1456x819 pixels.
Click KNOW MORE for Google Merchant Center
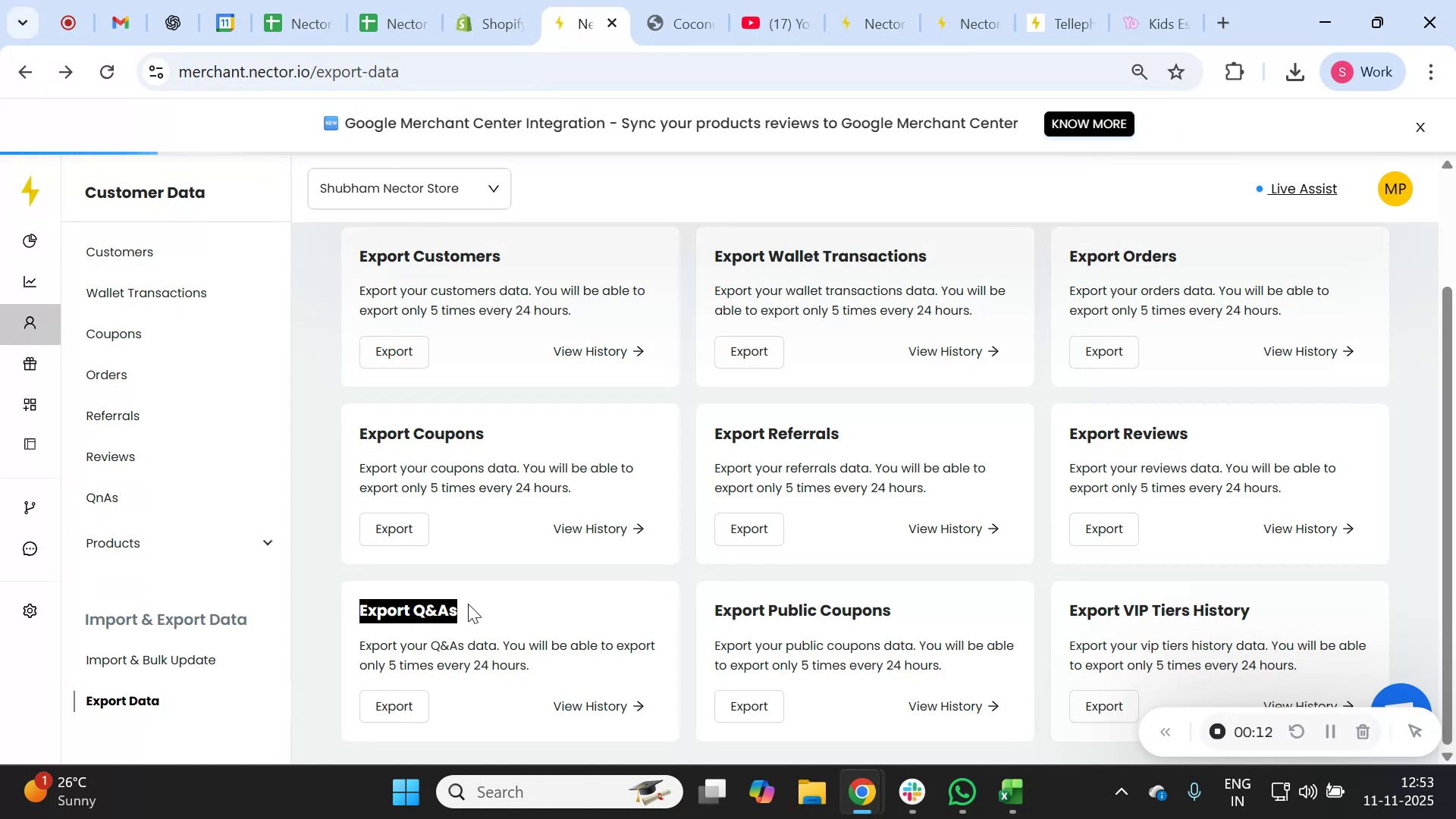coord(1088,124)
